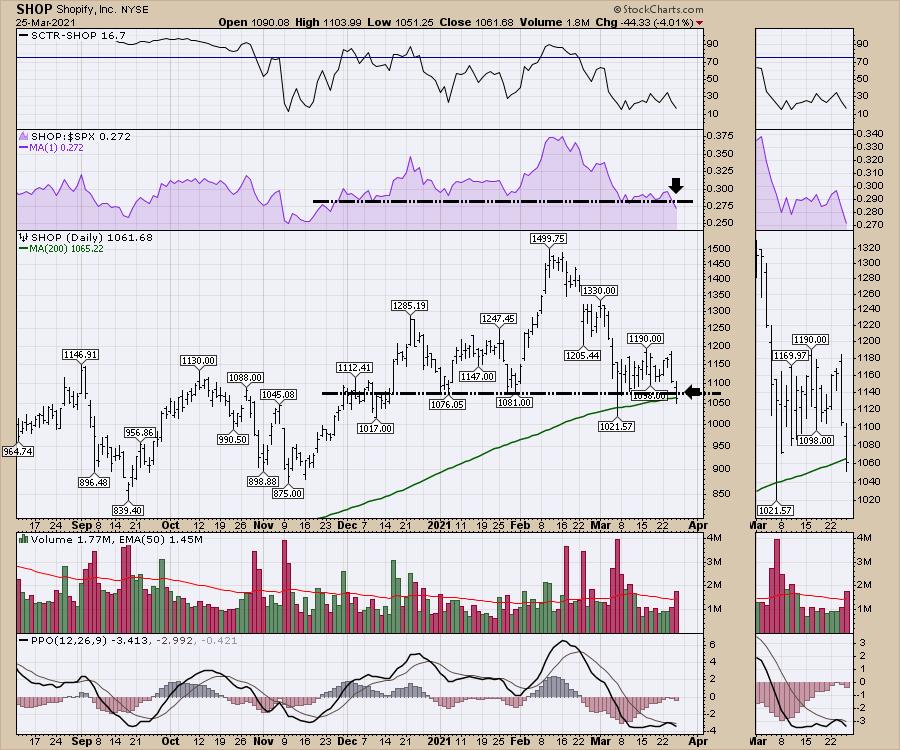Click the black down arrow in relative strength panel
Viewport: 900px width, 750px height.
click(x=676, y=185)
